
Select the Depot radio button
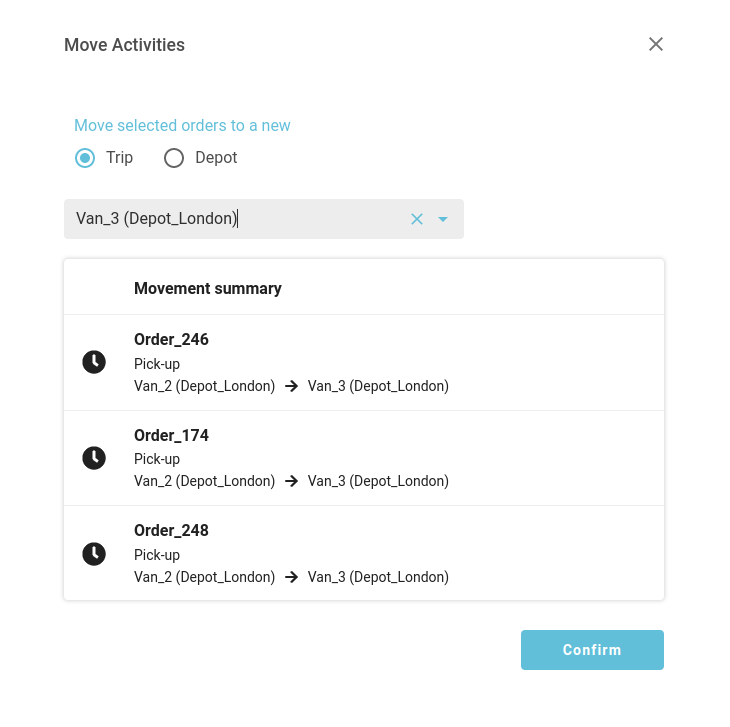pyautogui.click(x=174, y=158)
